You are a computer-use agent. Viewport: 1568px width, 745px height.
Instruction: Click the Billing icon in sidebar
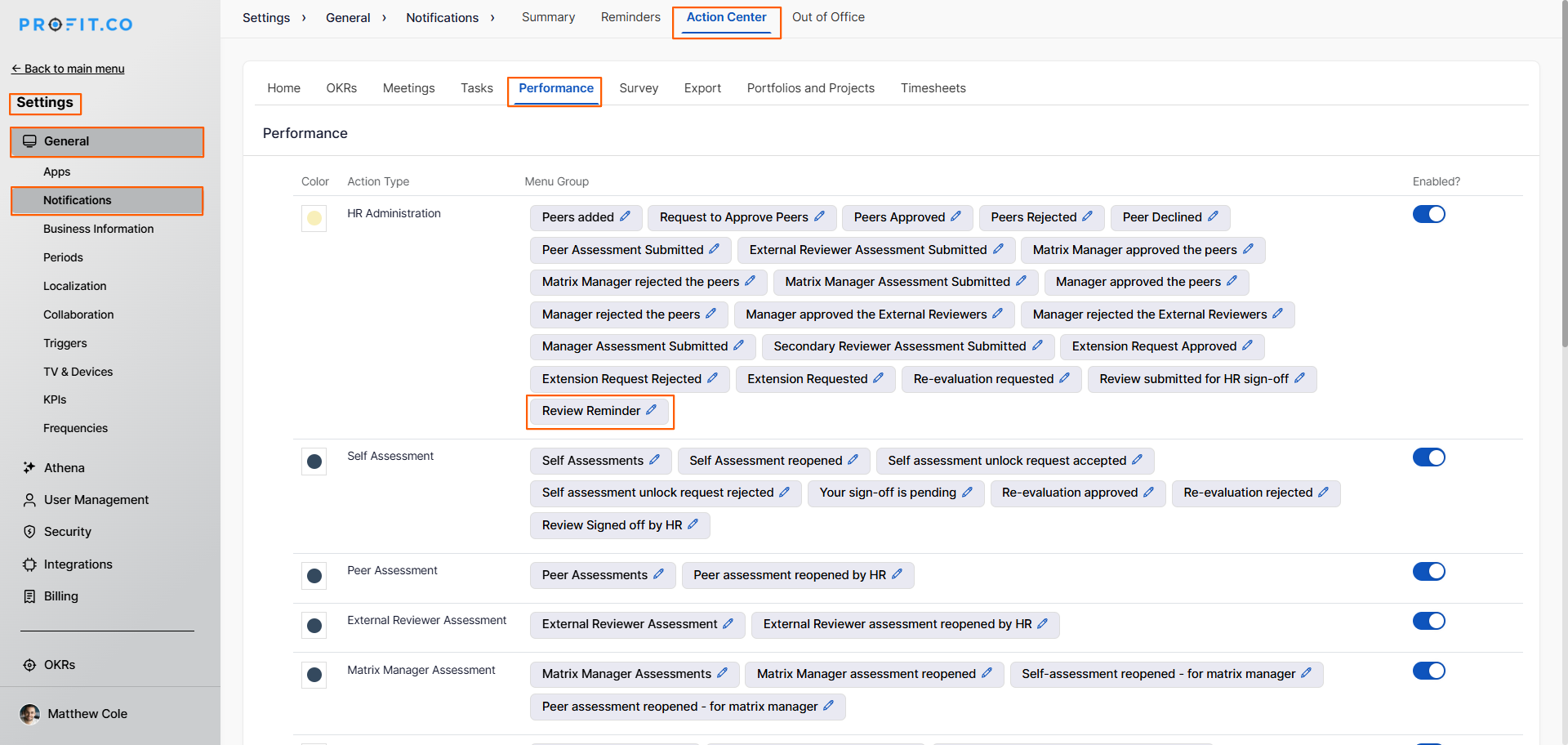[x=29, y=596]
